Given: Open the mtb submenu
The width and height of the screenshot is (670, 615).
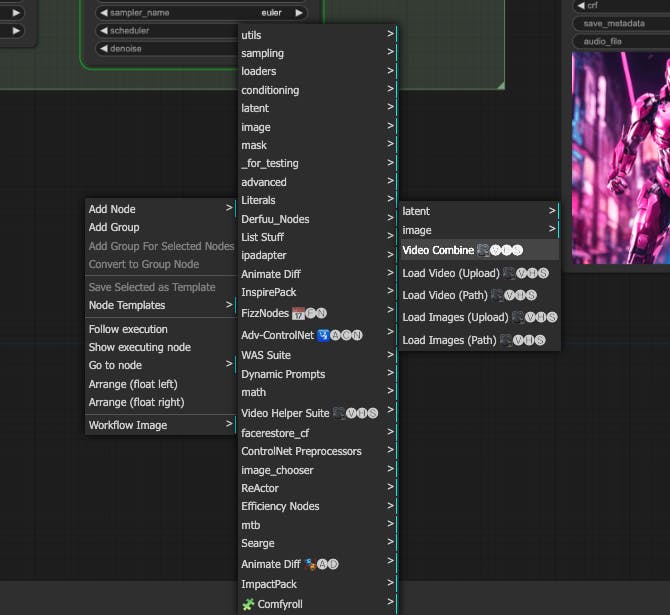Looking at the screenshot, I should tap(317, 525).
